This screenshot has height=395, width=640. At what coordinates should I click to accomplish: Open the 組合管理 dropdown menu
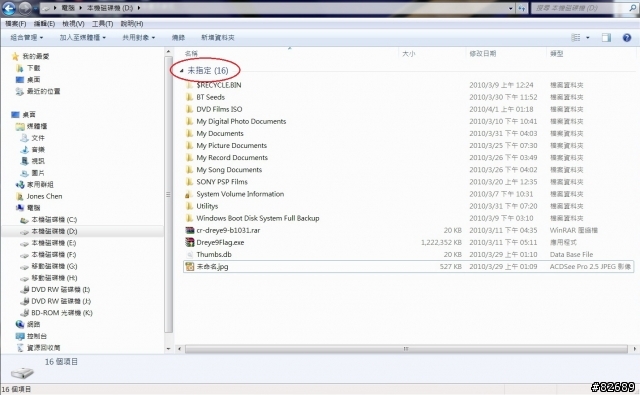[x=27, y=38]
